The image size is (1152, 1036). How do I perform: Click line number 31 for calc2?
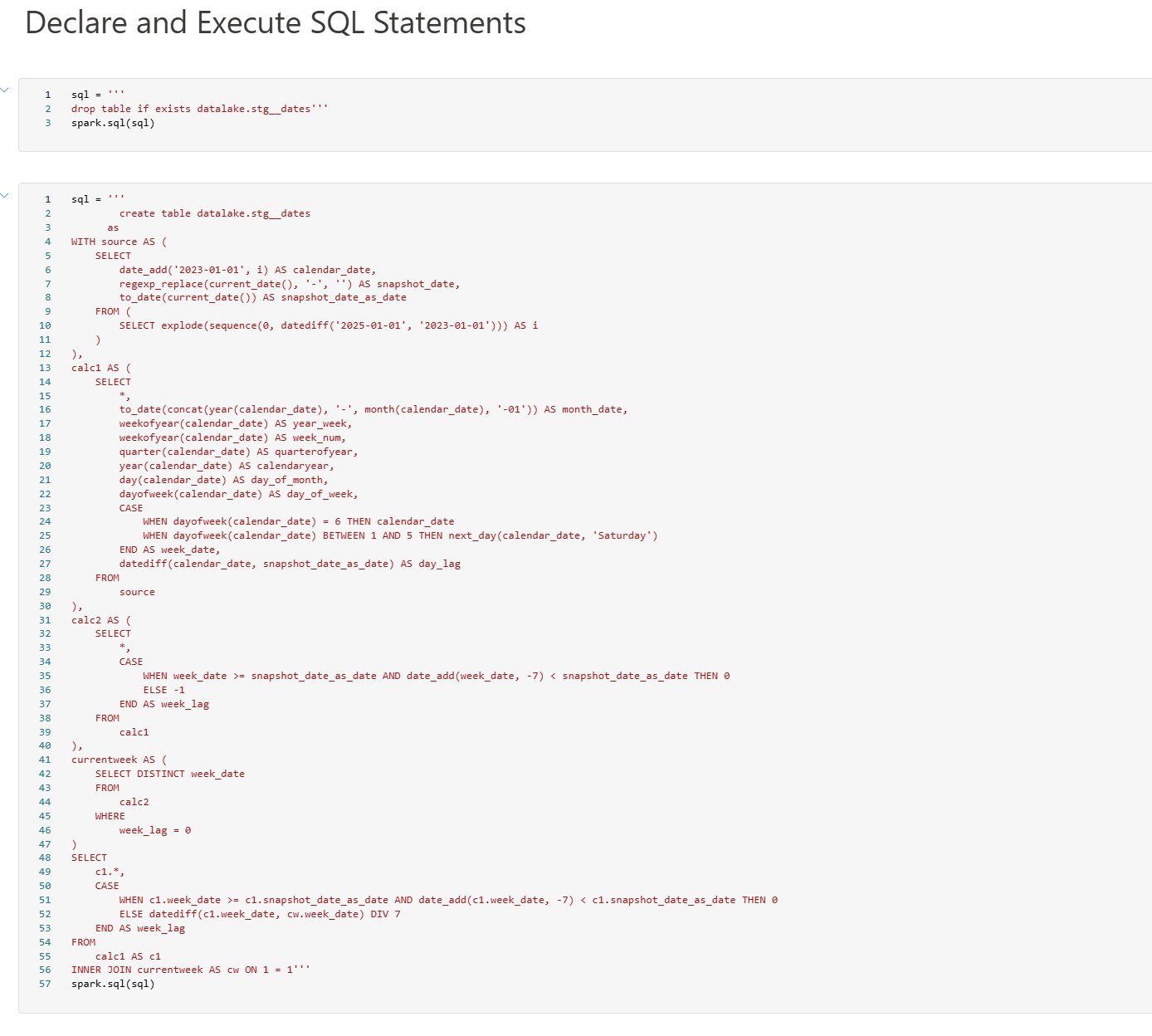45,620
